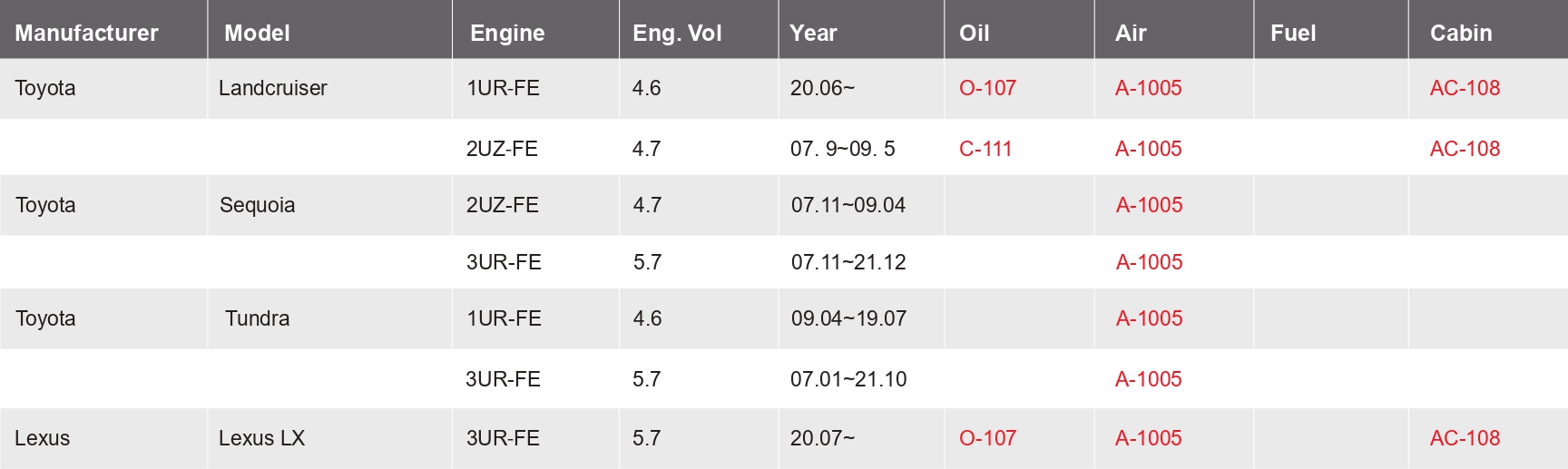1568x469 pixels.
Task: Select A-1005 air filter in Tundra 1UR-FE row
Action: point(1149,318)
